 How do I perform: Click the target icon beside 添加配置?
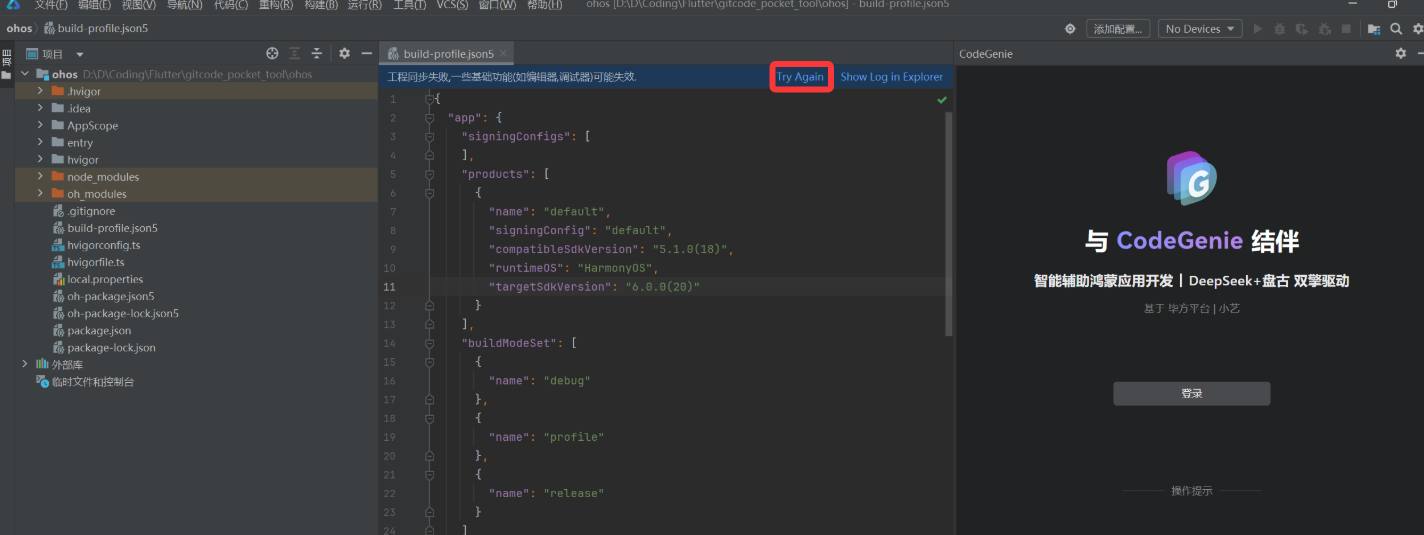(x=1070, y=29)
